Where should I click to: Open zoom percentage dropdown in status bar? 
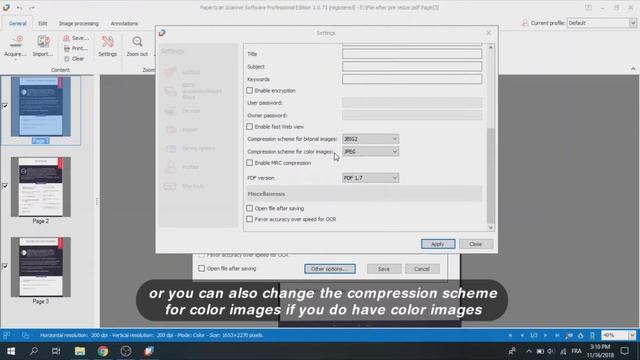pos(632,336)
